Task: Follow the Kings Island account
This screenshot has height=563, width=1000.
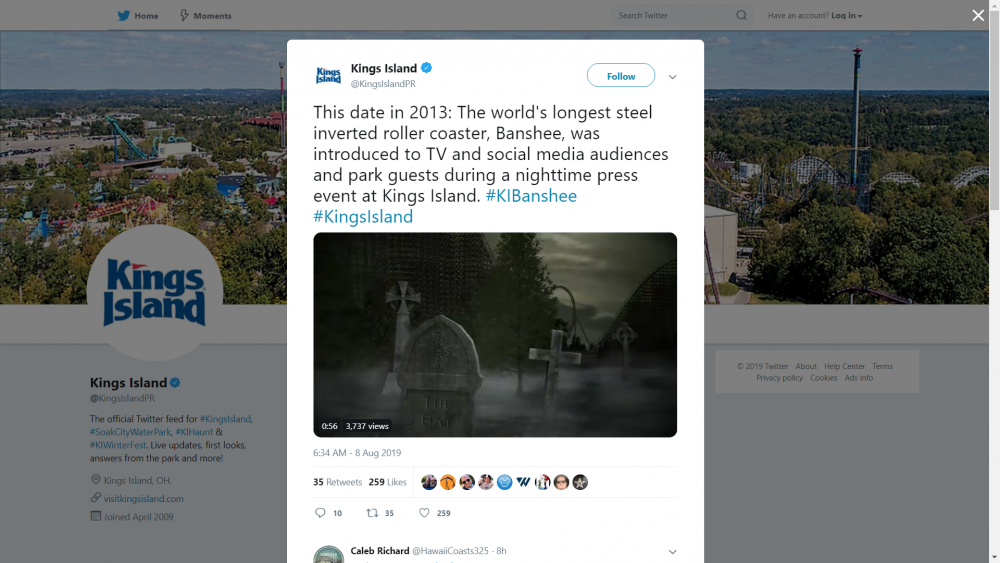Action: point(621,76)
